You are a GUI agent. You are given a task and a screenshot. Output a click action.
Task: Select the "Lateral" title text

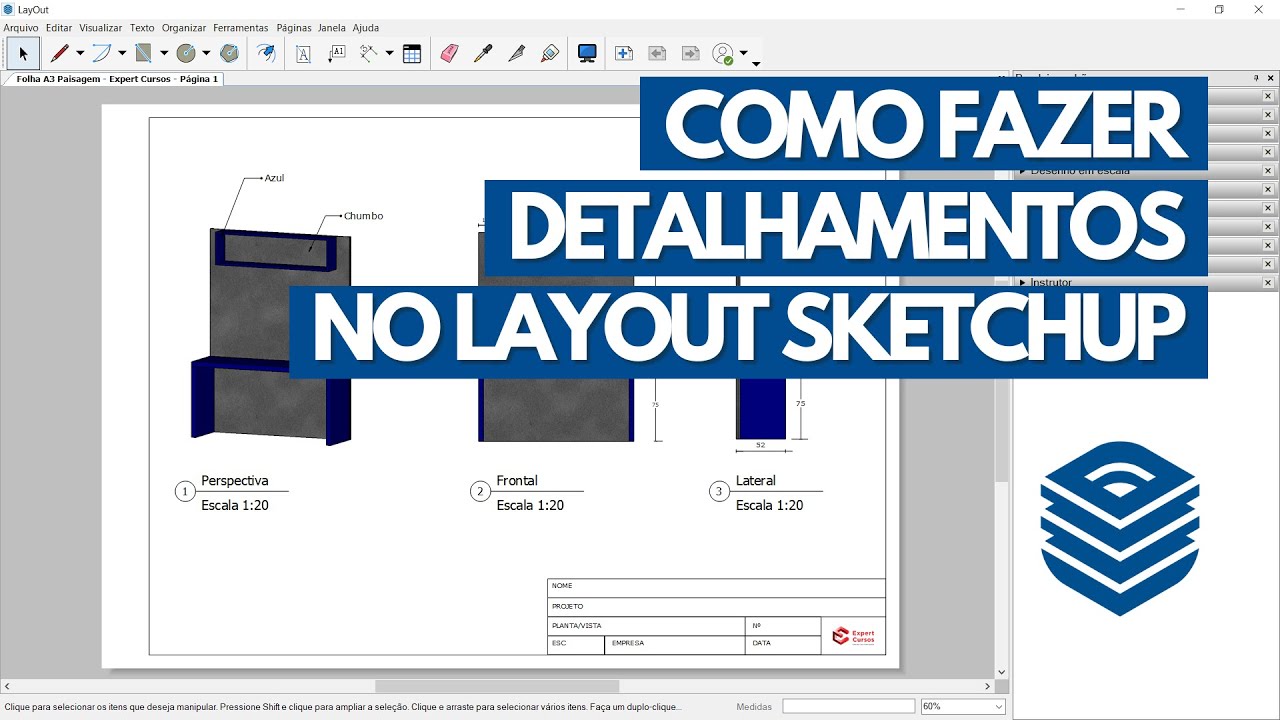(x=756, y=481)
